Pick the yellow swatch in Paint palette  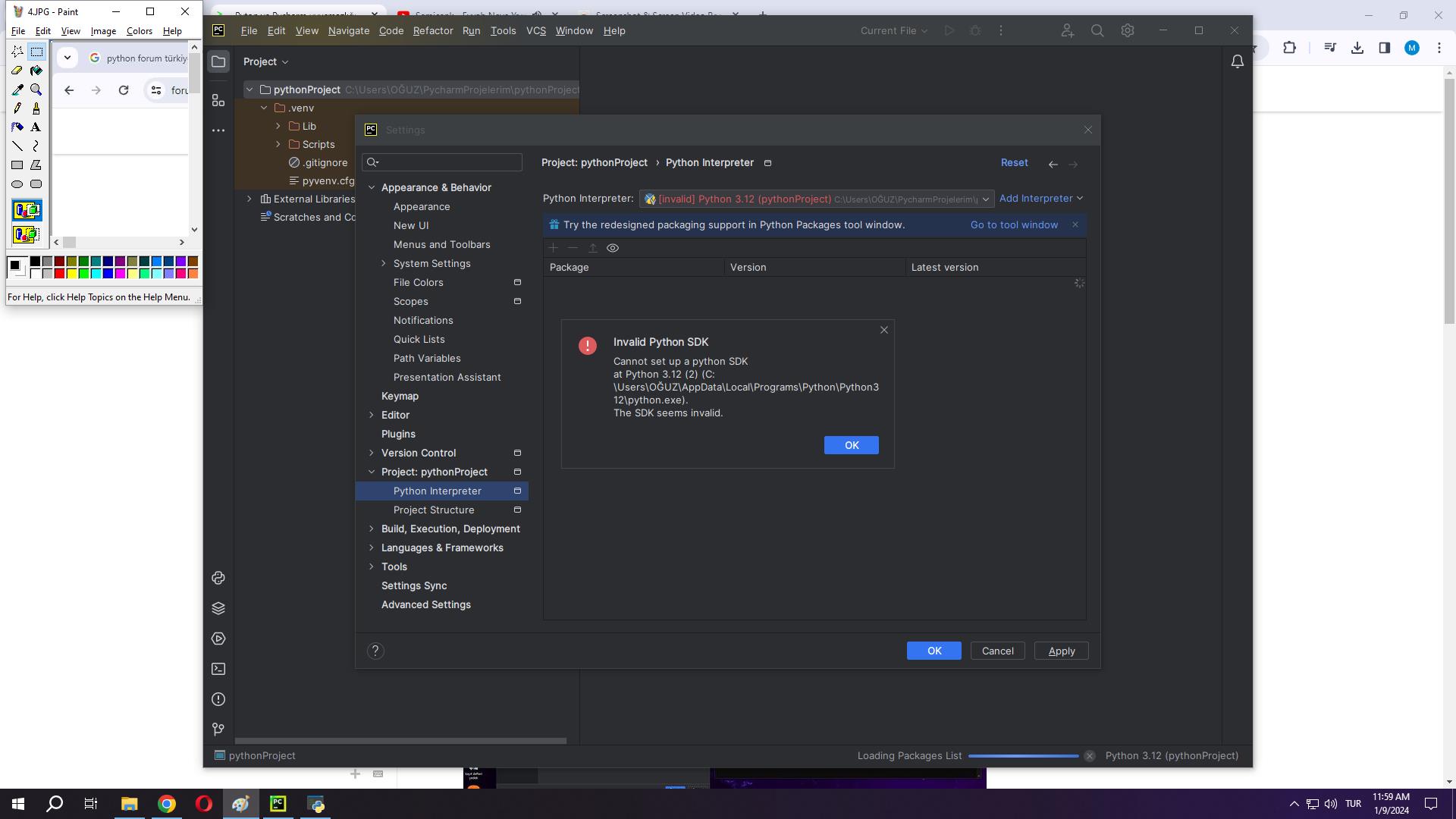71,274
